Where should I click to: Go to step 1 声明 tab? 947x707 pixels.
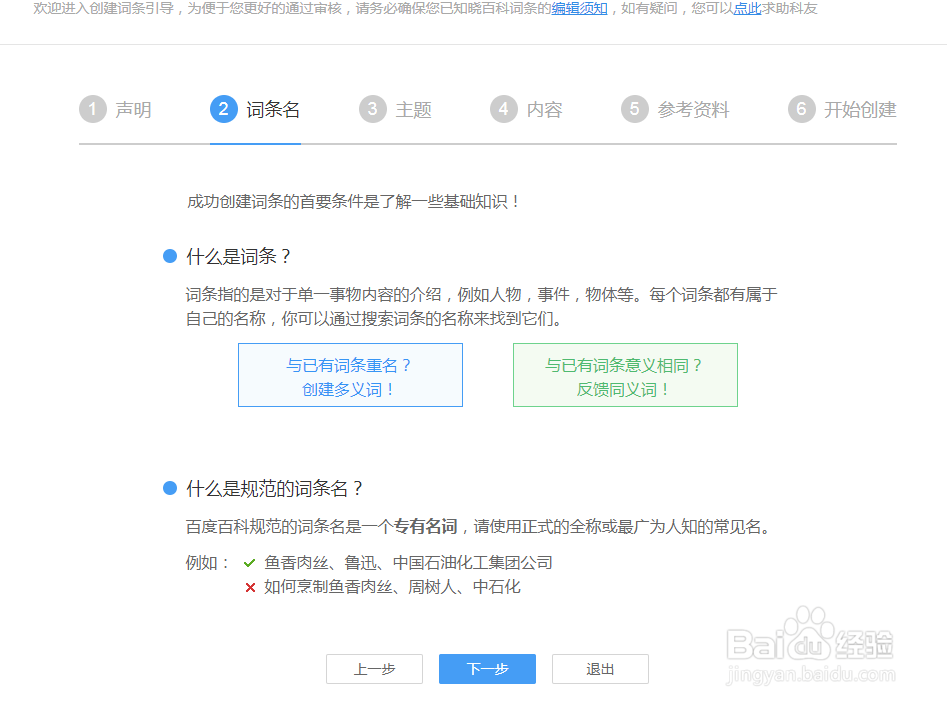point(115,109)
